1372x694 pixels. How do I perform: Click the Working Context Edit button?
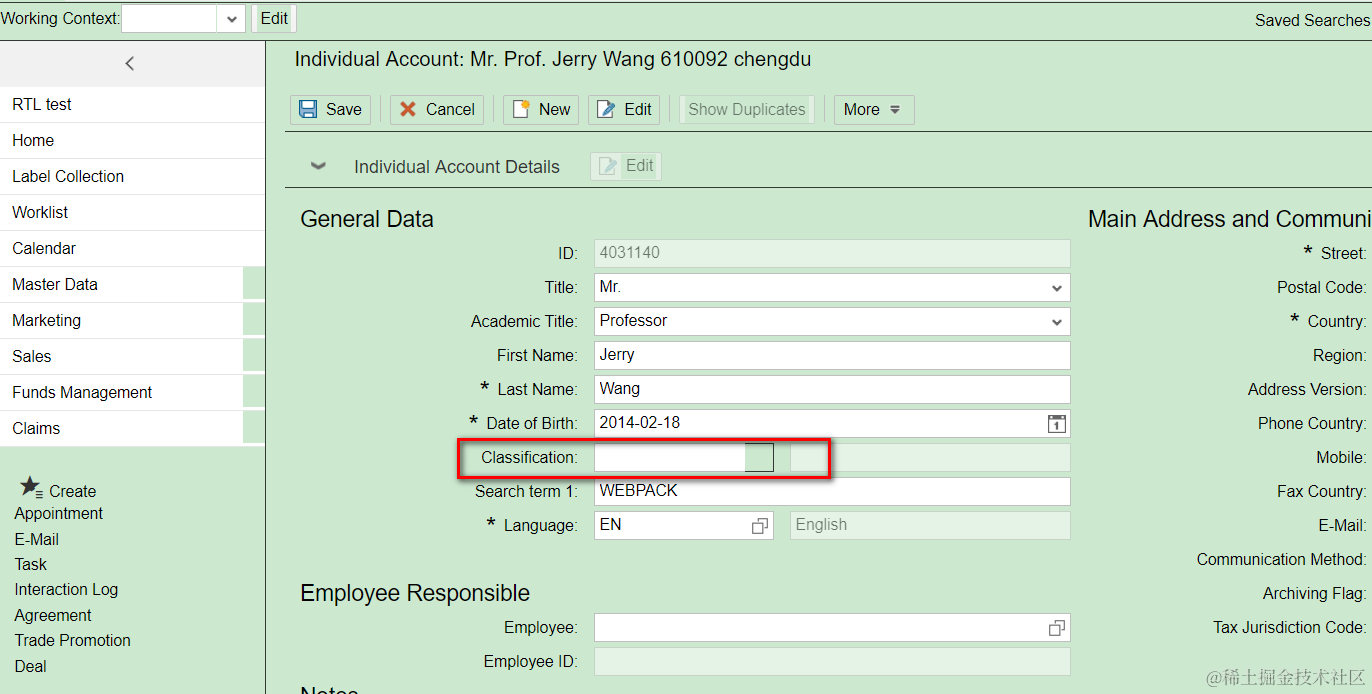click(273, 18)
